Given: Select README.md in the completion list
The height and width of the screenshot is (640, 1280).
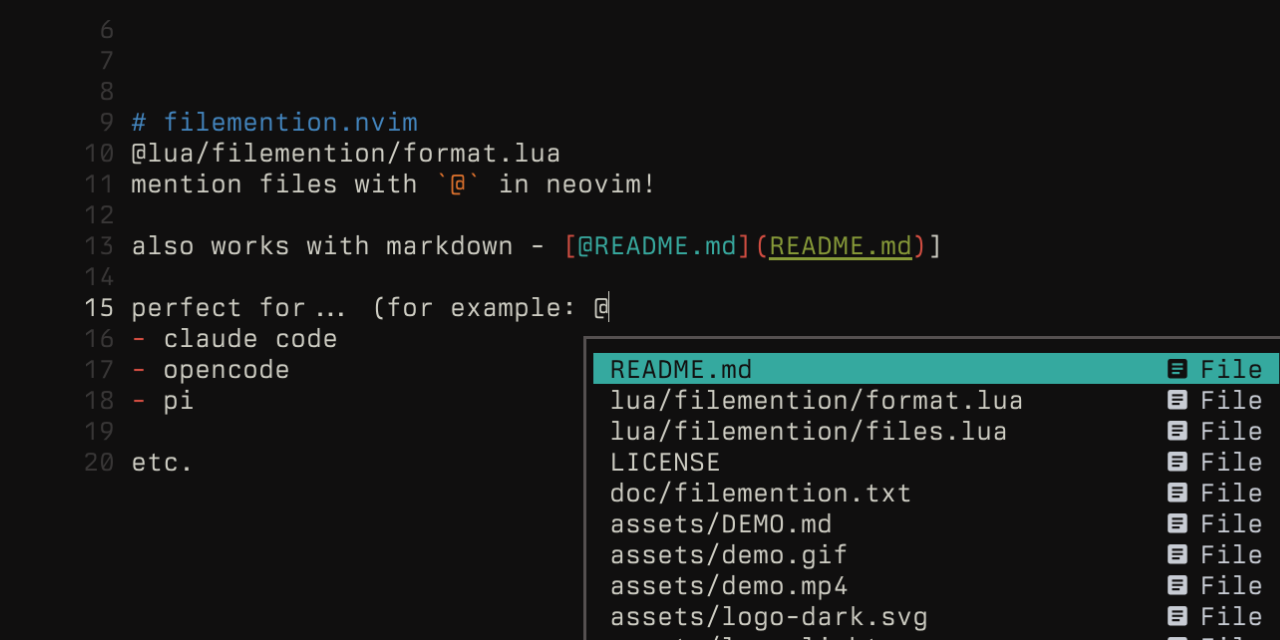Looking at the screenshot, I should [x=936, y=369].
